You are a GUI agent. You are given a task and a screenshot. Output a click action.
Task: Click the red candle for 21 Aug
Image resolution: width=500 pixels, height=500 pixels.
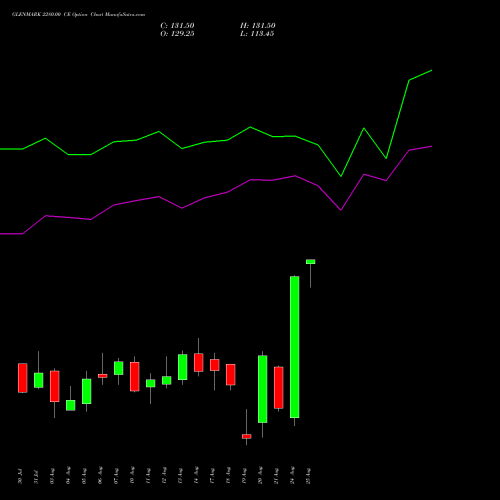[x=279, y=388]
